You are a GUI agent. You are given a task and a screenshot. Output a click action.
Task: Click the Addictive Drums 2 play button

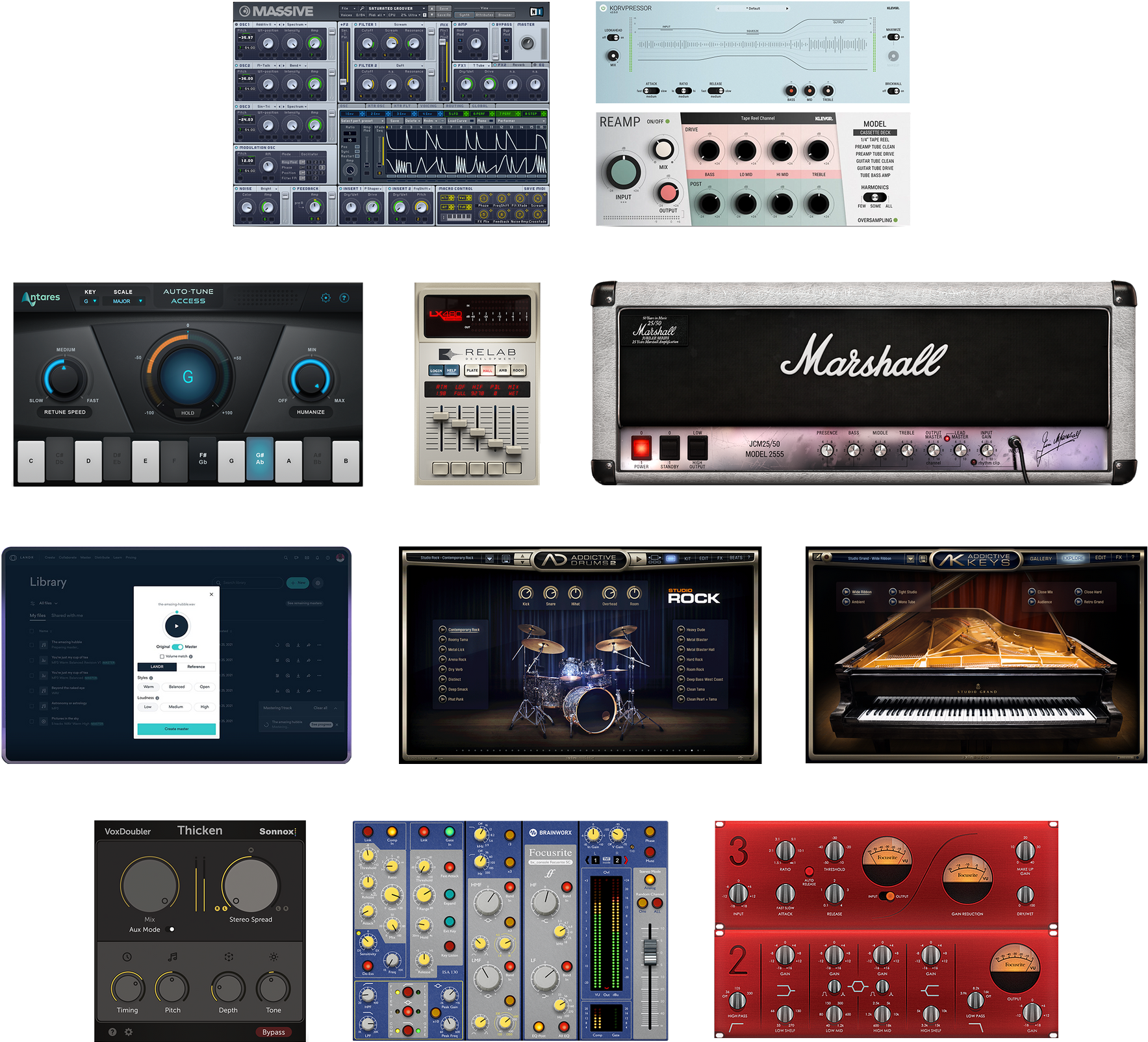click(x=639, y=558)
